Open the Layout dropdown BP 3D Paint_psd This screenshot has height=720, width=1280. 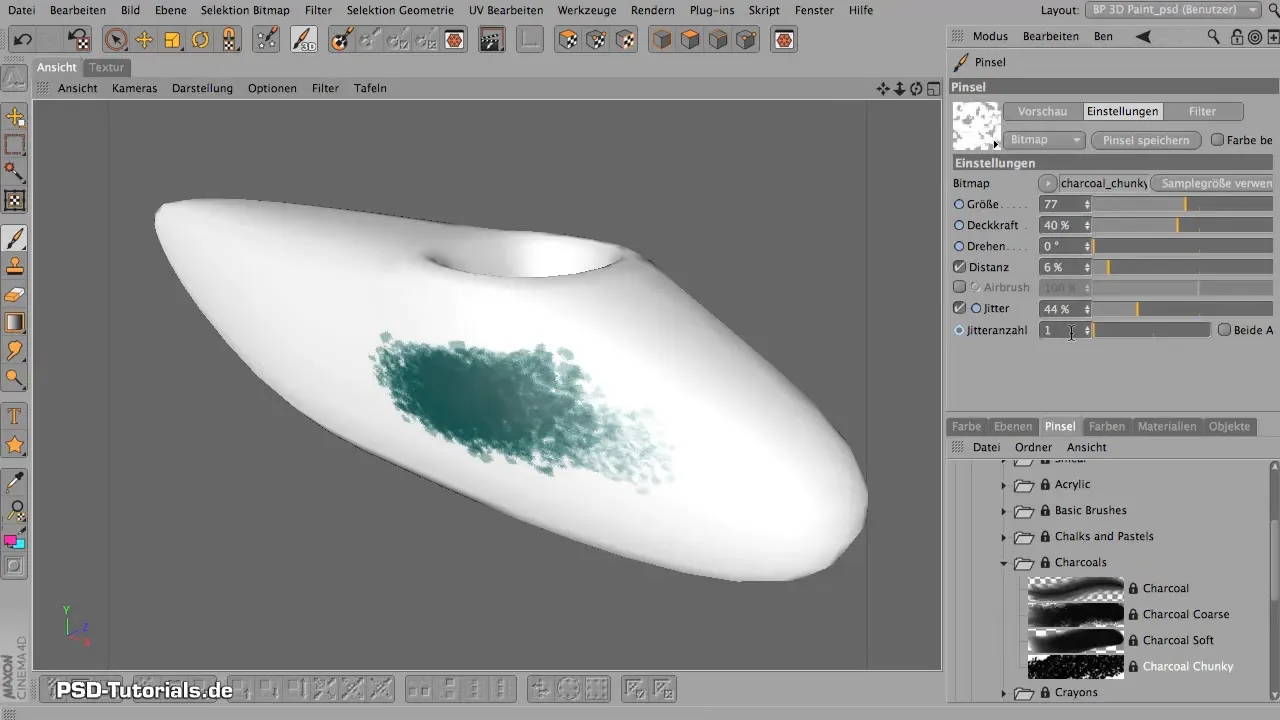(x=1173, y=10)
